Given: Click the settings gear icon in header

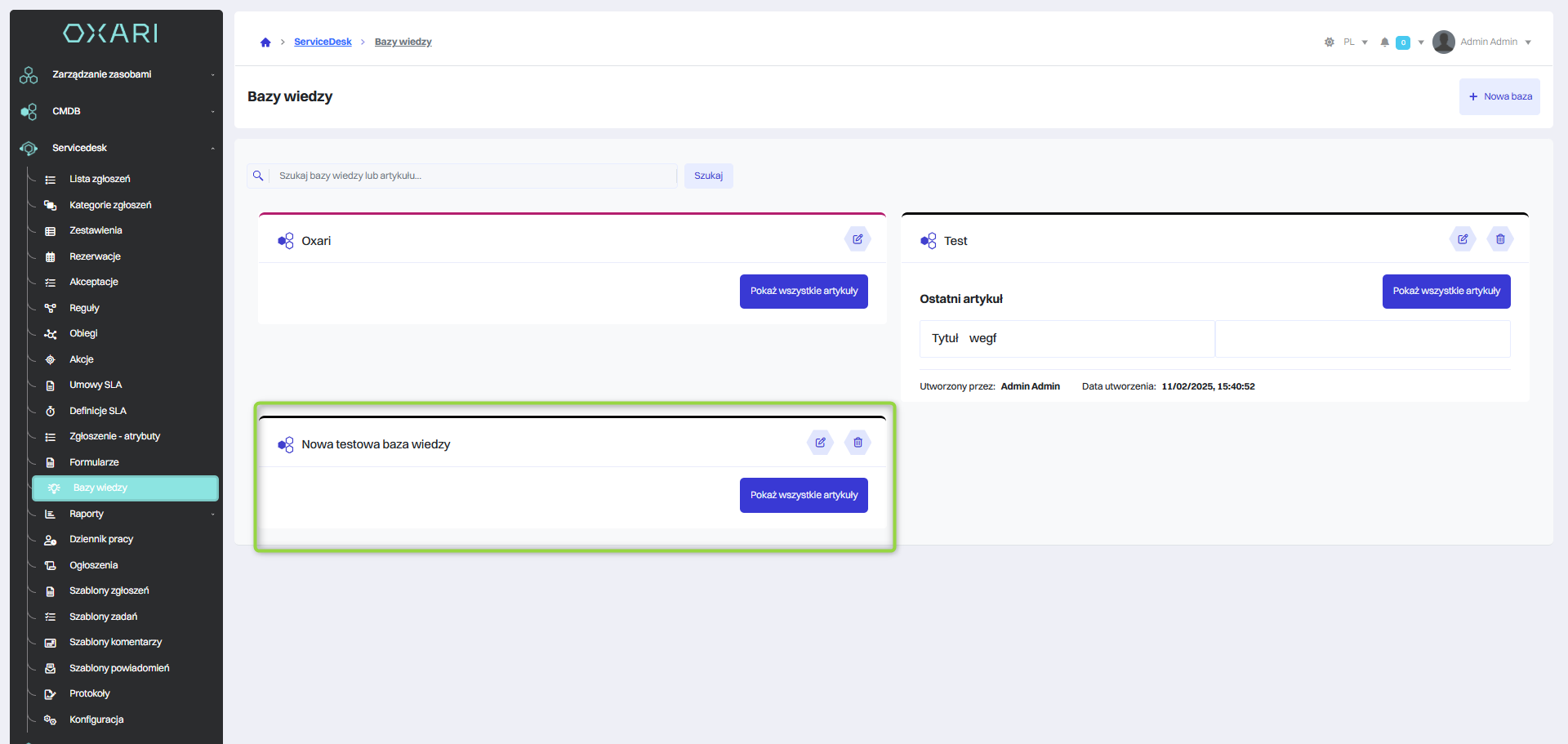Looking at the screenshot, I should click(x=1329, y=42).
